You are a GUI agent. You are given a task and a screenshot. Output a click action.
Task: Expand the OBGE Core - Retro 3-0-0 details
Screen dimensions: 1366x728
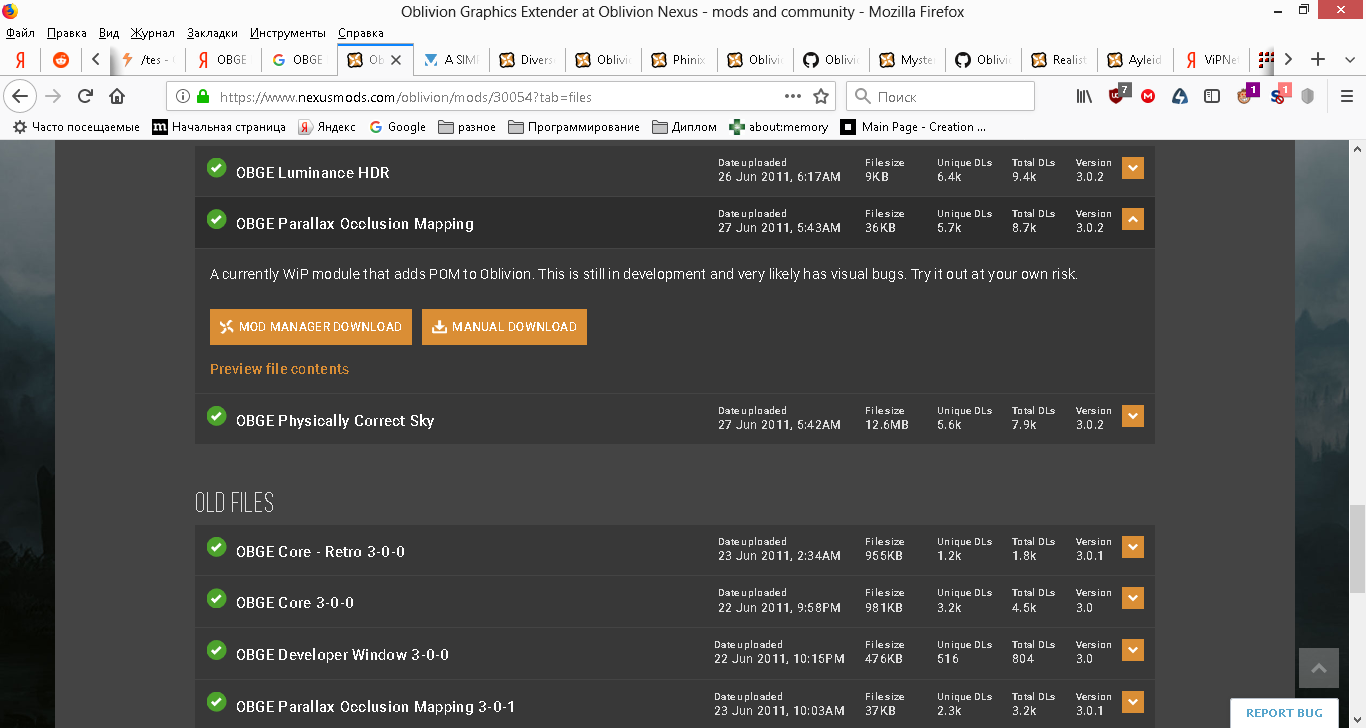point(1133,547)
